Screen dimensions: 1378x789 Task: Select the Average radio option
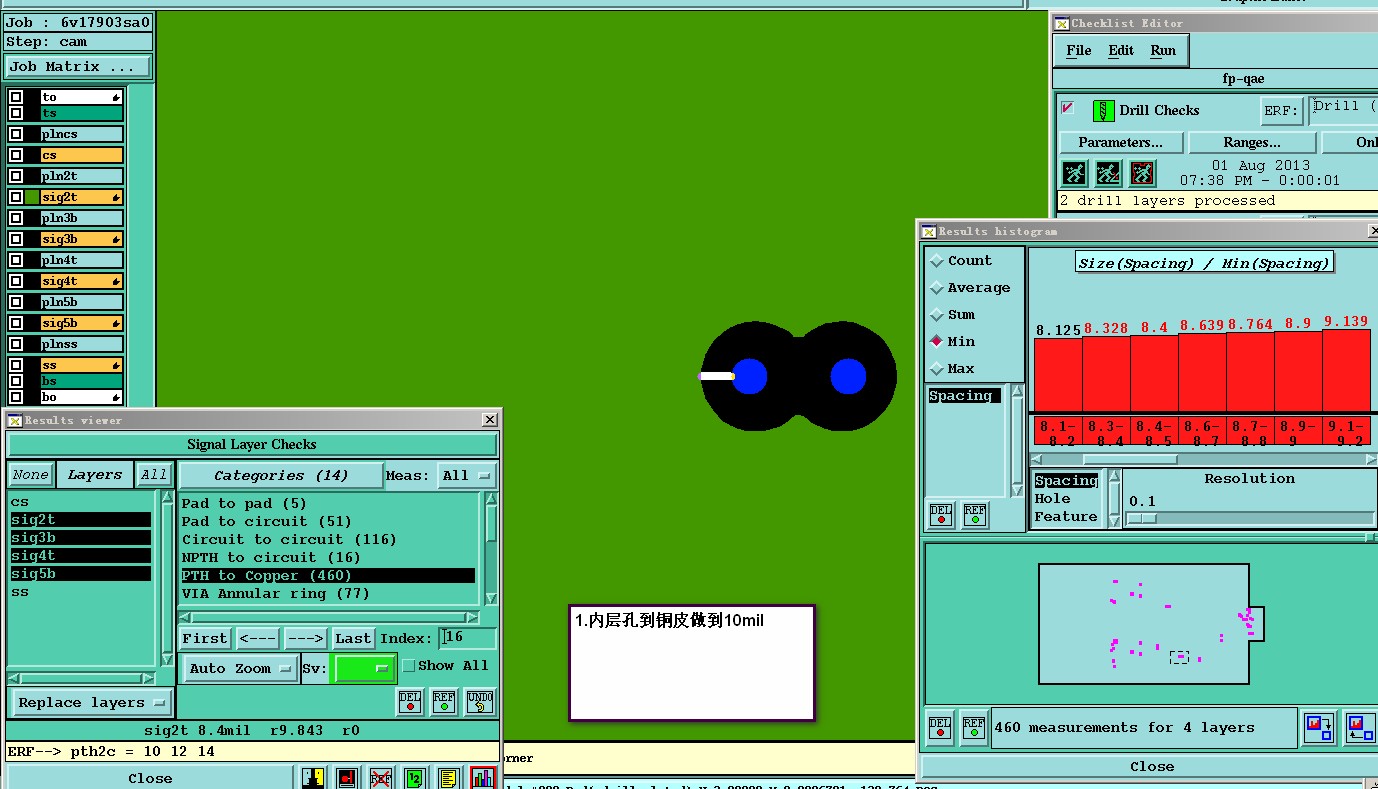click(x=969, y=288)
